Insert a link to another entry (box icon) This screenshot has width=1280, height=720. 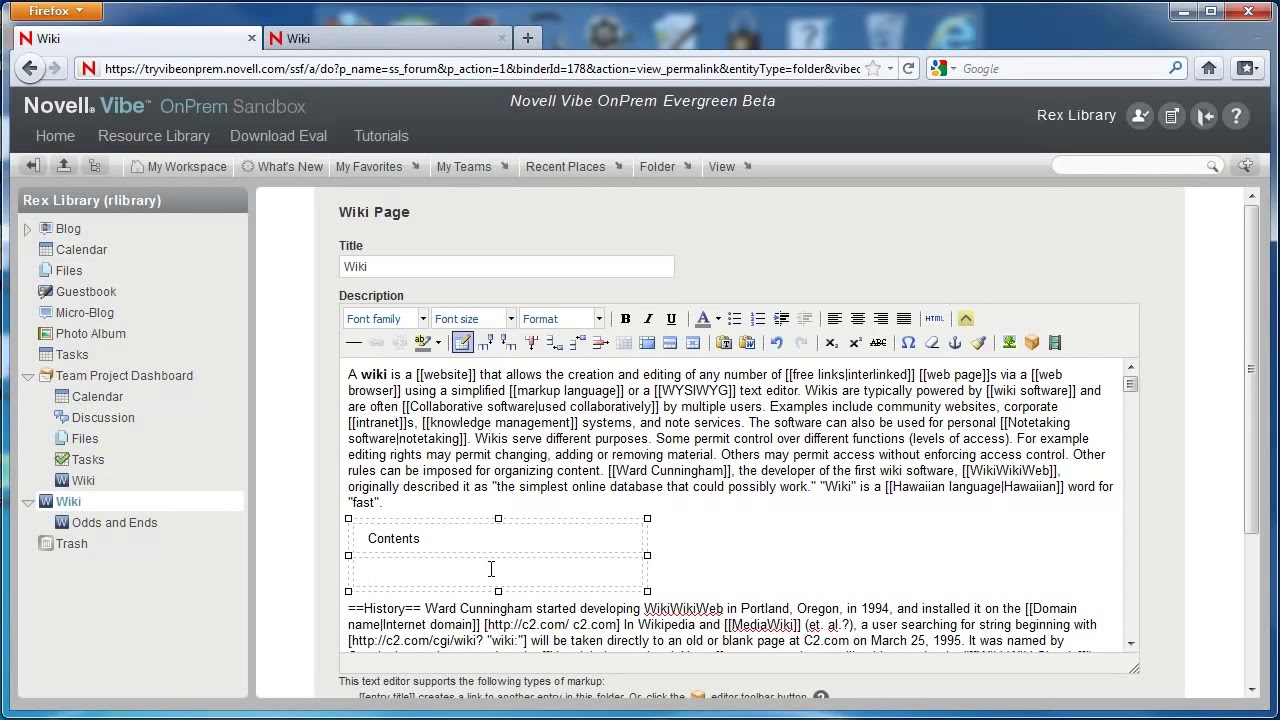tap(1032, 343)
